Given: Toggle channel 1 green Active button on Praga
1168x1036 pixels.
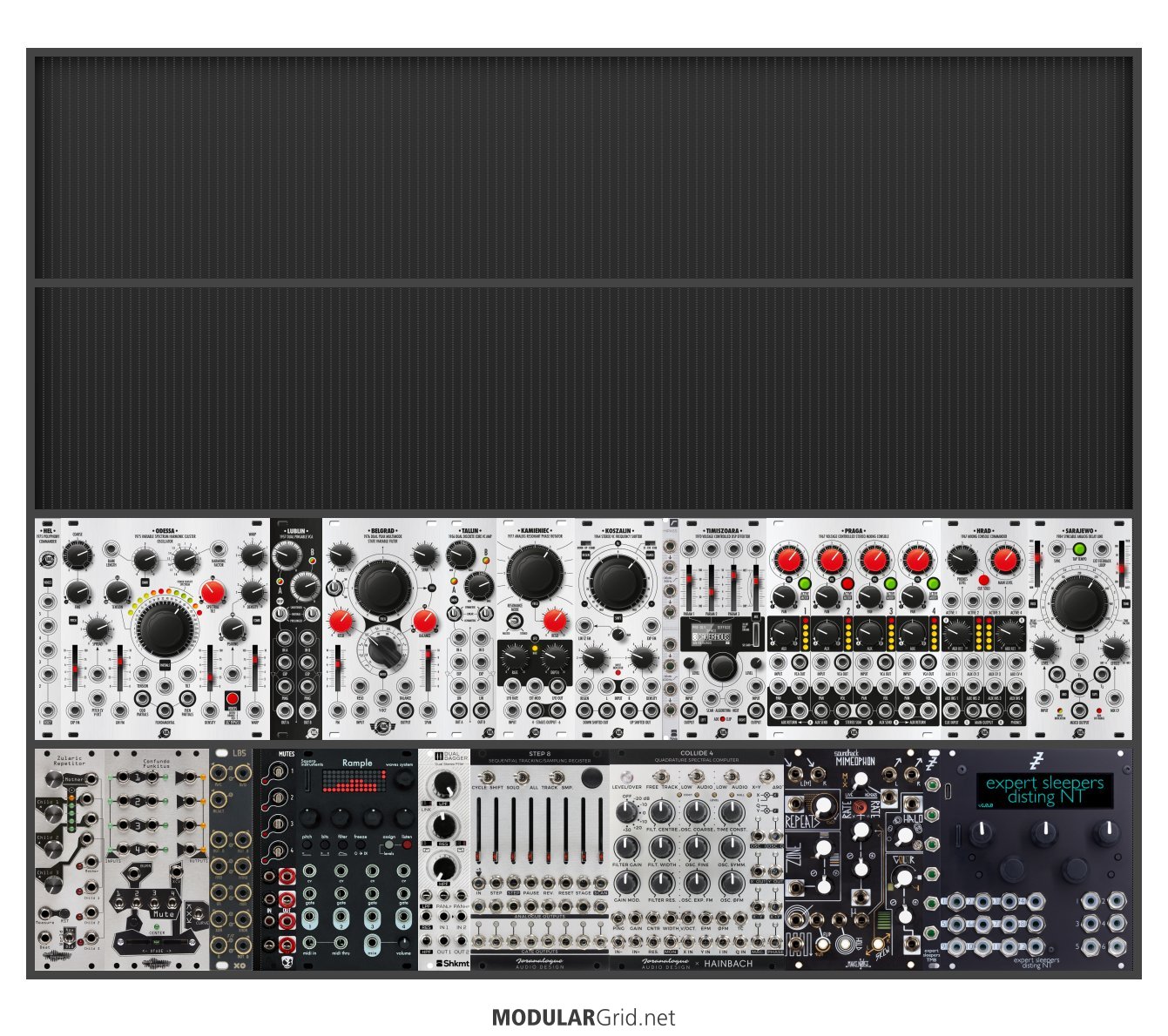Looking at the screenshot, I should point(804,583).
